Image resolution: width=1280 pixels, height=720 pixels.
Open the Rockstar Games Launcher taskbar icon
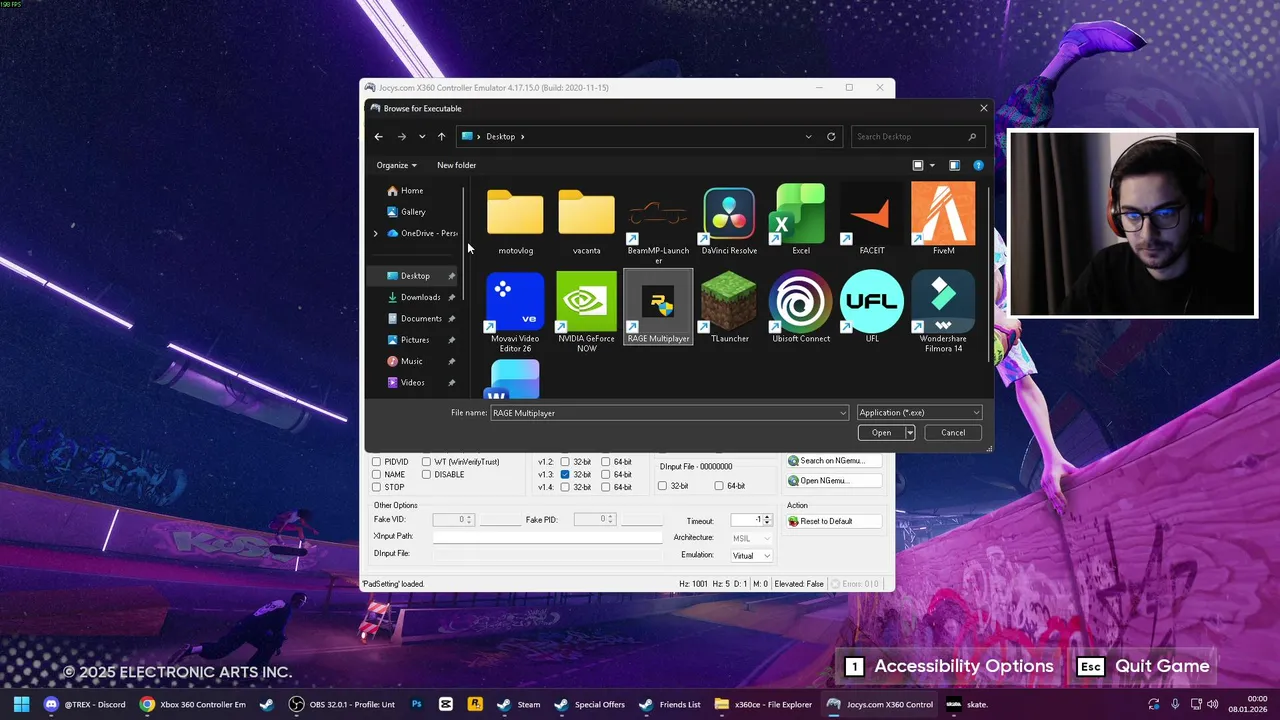[475, 704]
